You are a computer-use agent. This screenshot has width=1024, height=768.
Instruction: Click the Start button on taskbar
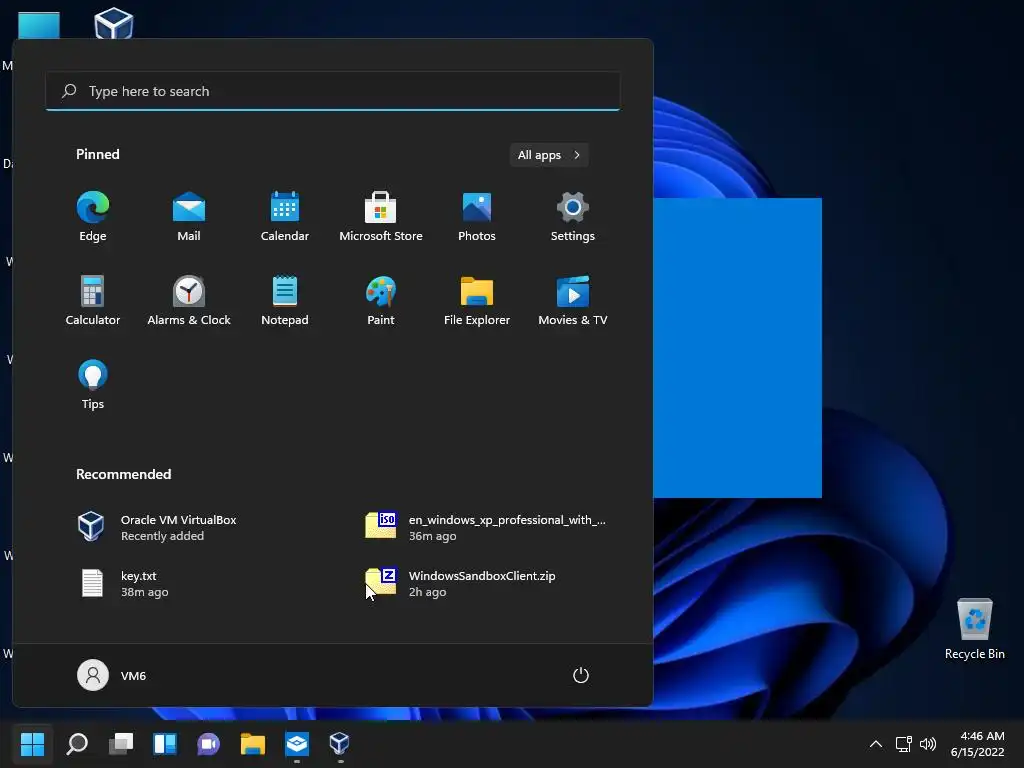[x=33, y=743]
